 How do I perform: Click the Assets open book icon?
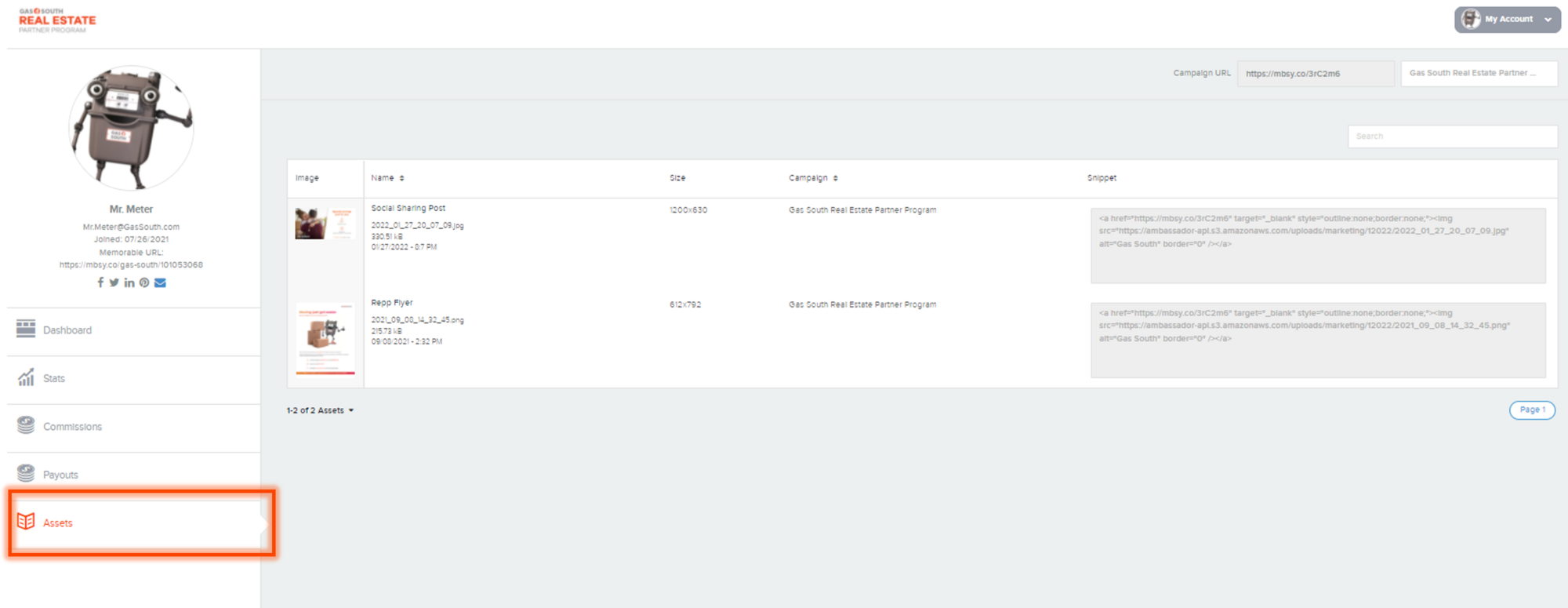click(26, 522)
